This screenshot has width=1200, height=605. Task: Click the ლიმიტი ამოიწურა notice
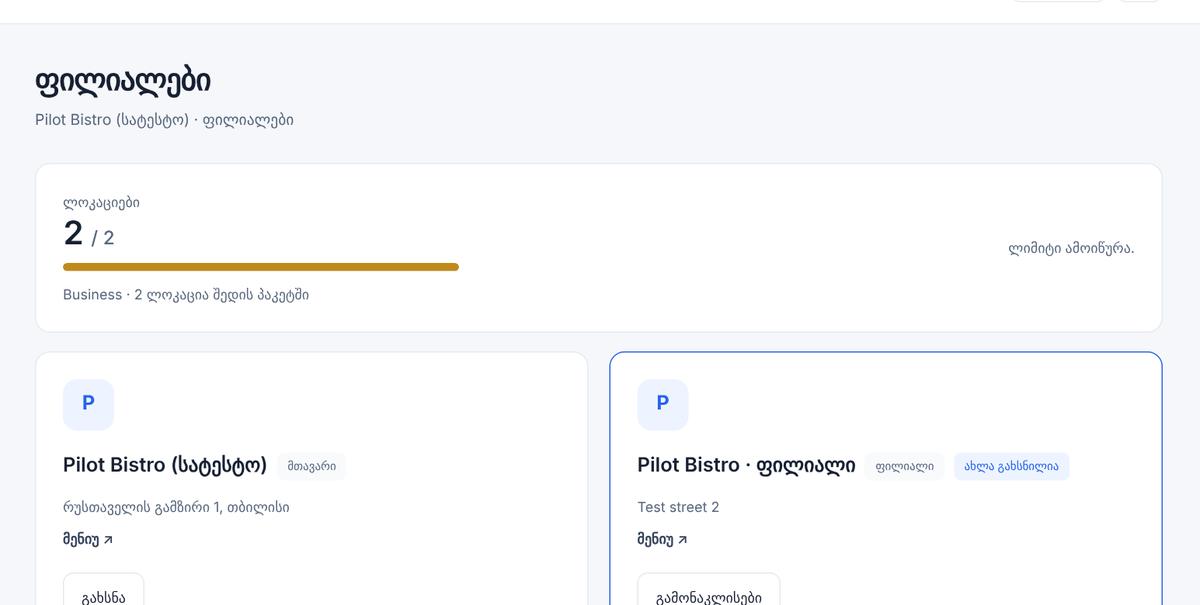1071,248
